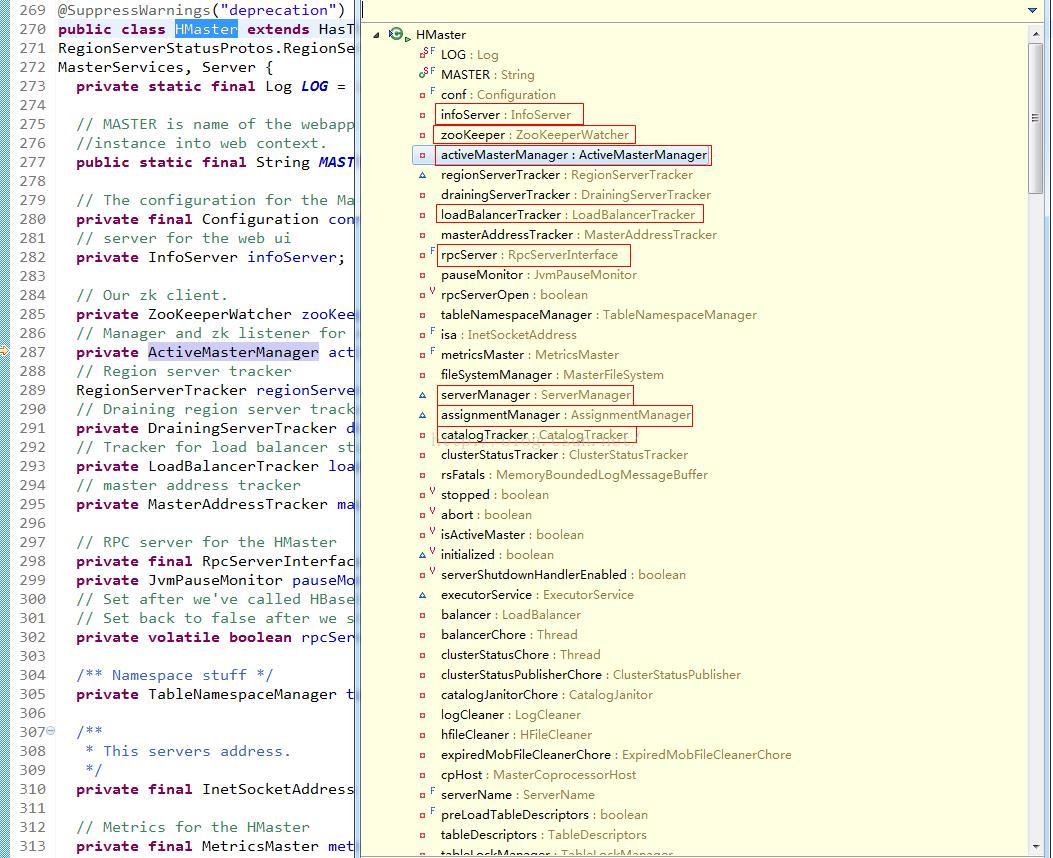
Task: Select the MASTER : String outline entry
Action: (488, 75)
